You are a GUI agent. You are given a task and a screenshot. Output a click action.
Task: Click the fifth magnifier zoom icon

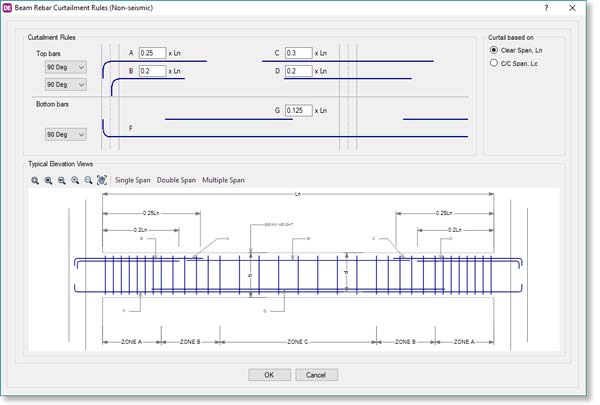click(x=88, y=180)
